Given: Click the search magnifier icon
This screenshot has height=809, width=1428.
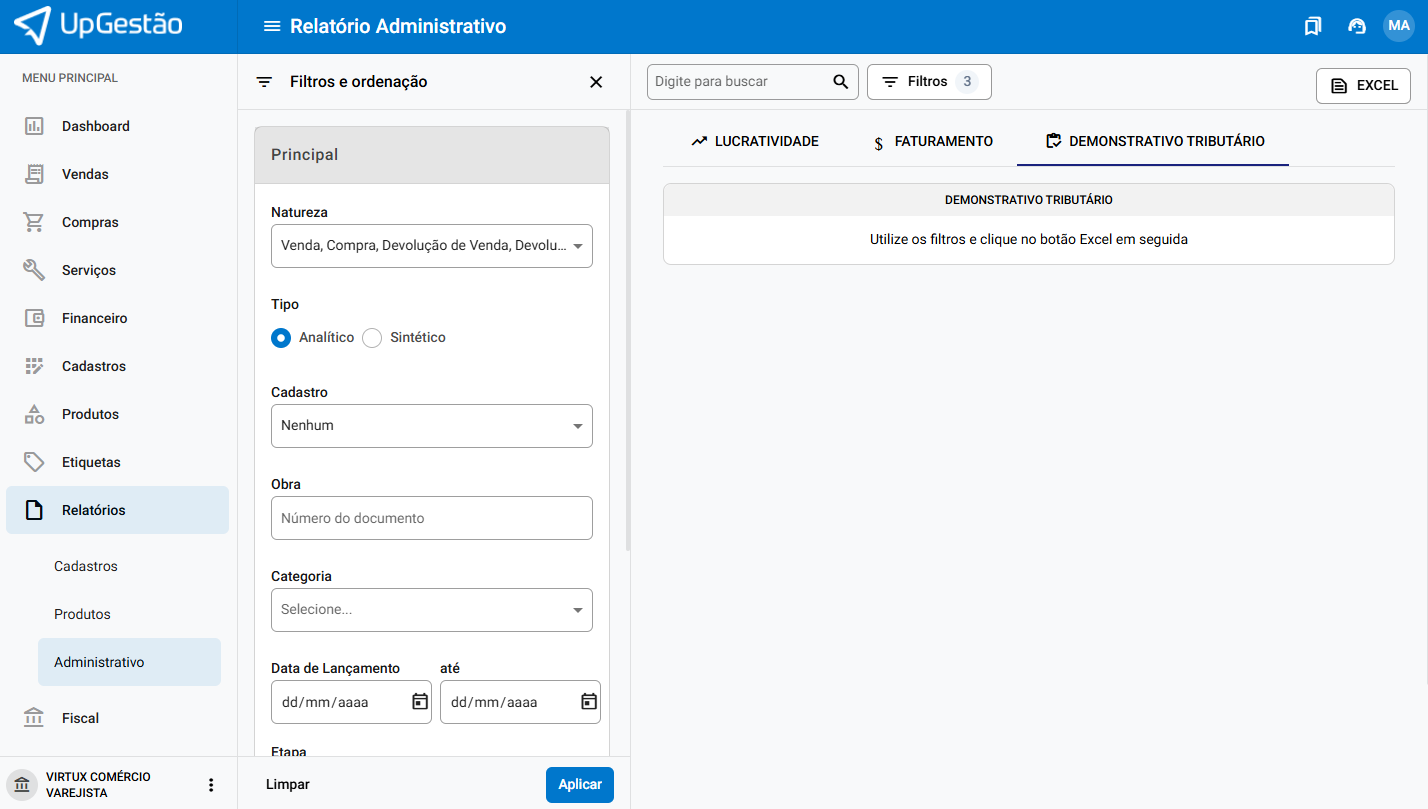Looking at the screenshot, I should pyautogui.click(x=841, y=82).
